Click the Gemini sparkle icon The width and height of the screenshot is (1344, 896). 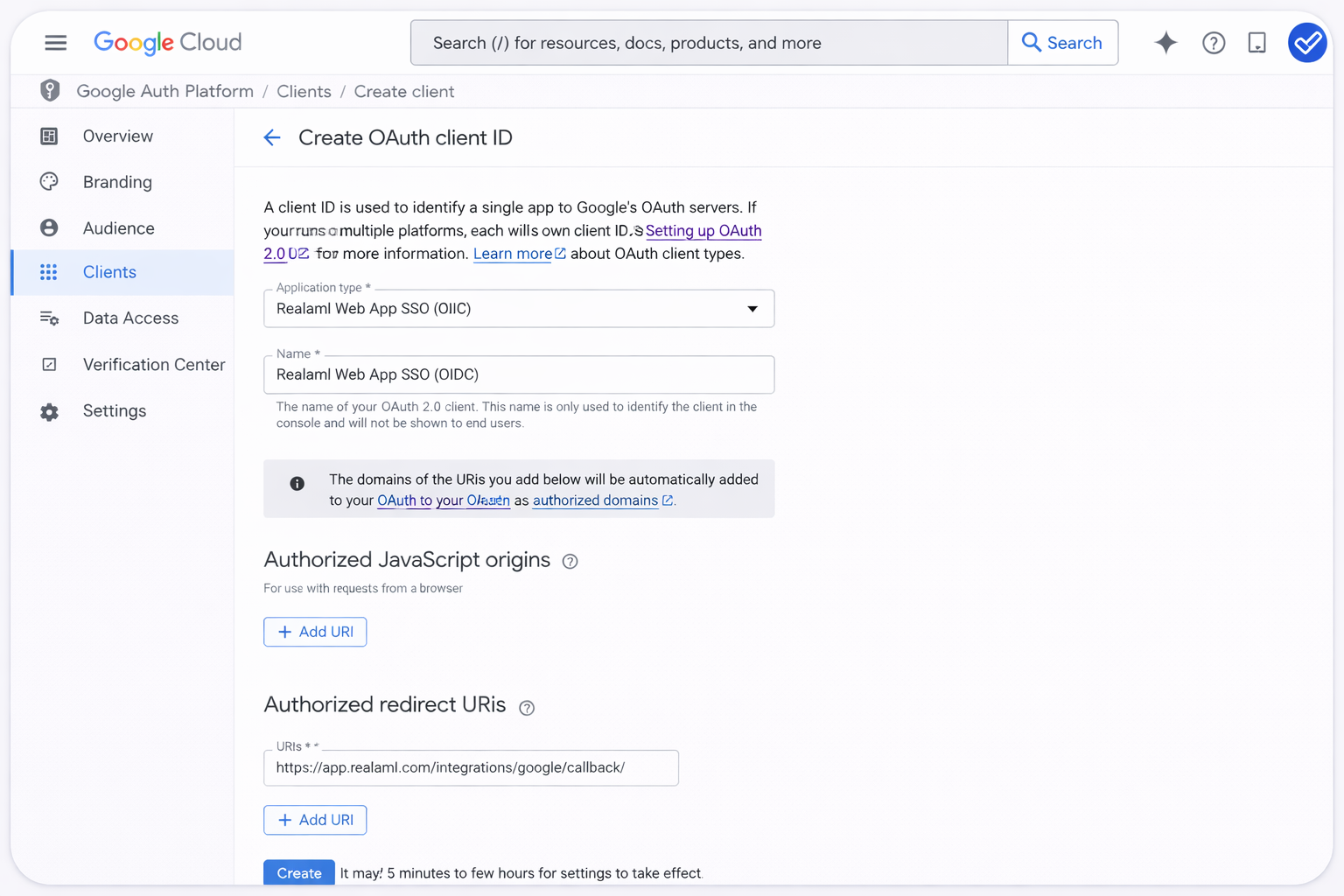click(1165, 43)
